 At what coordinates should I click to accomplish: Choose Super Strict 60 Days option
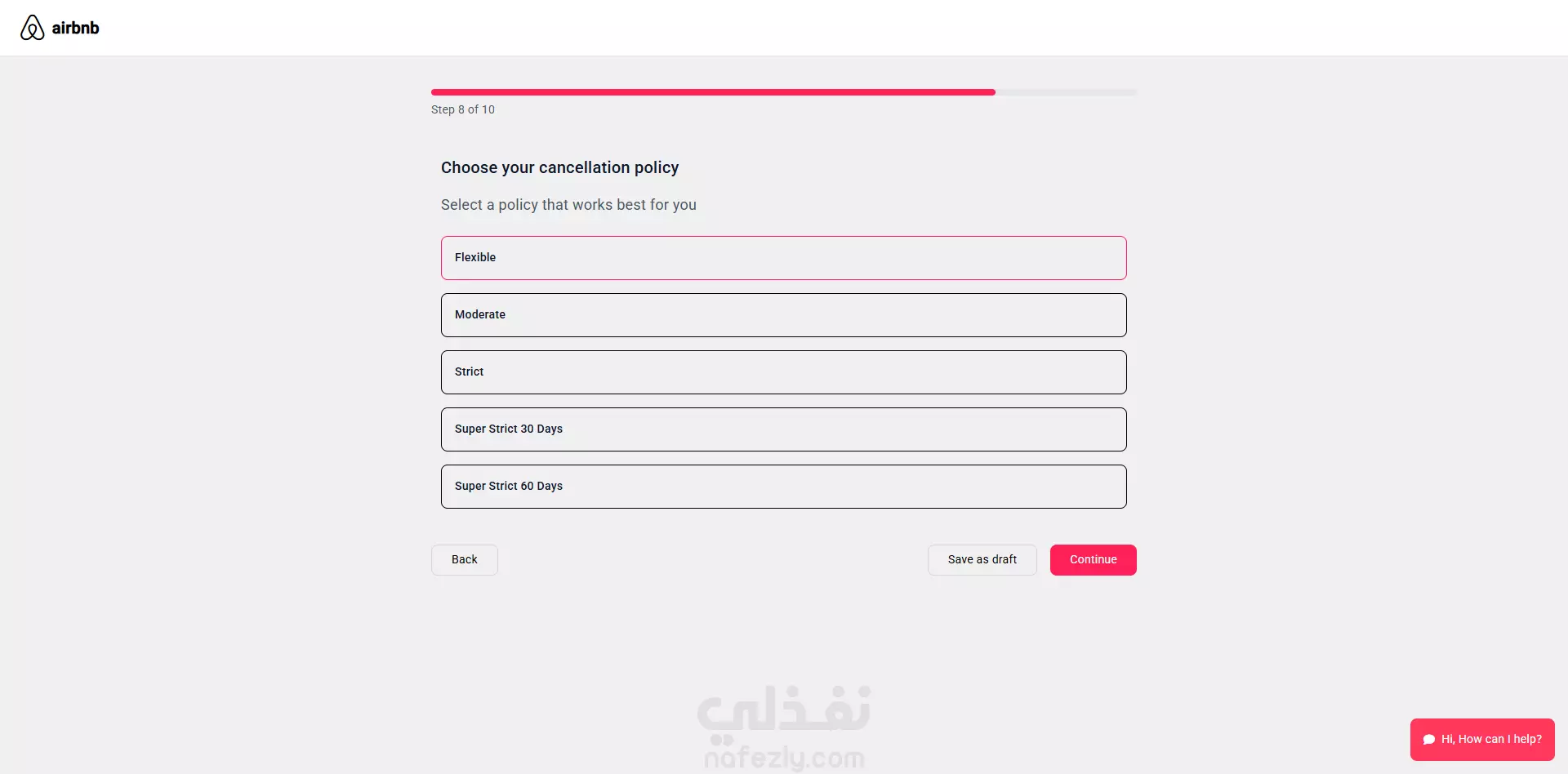783,487
